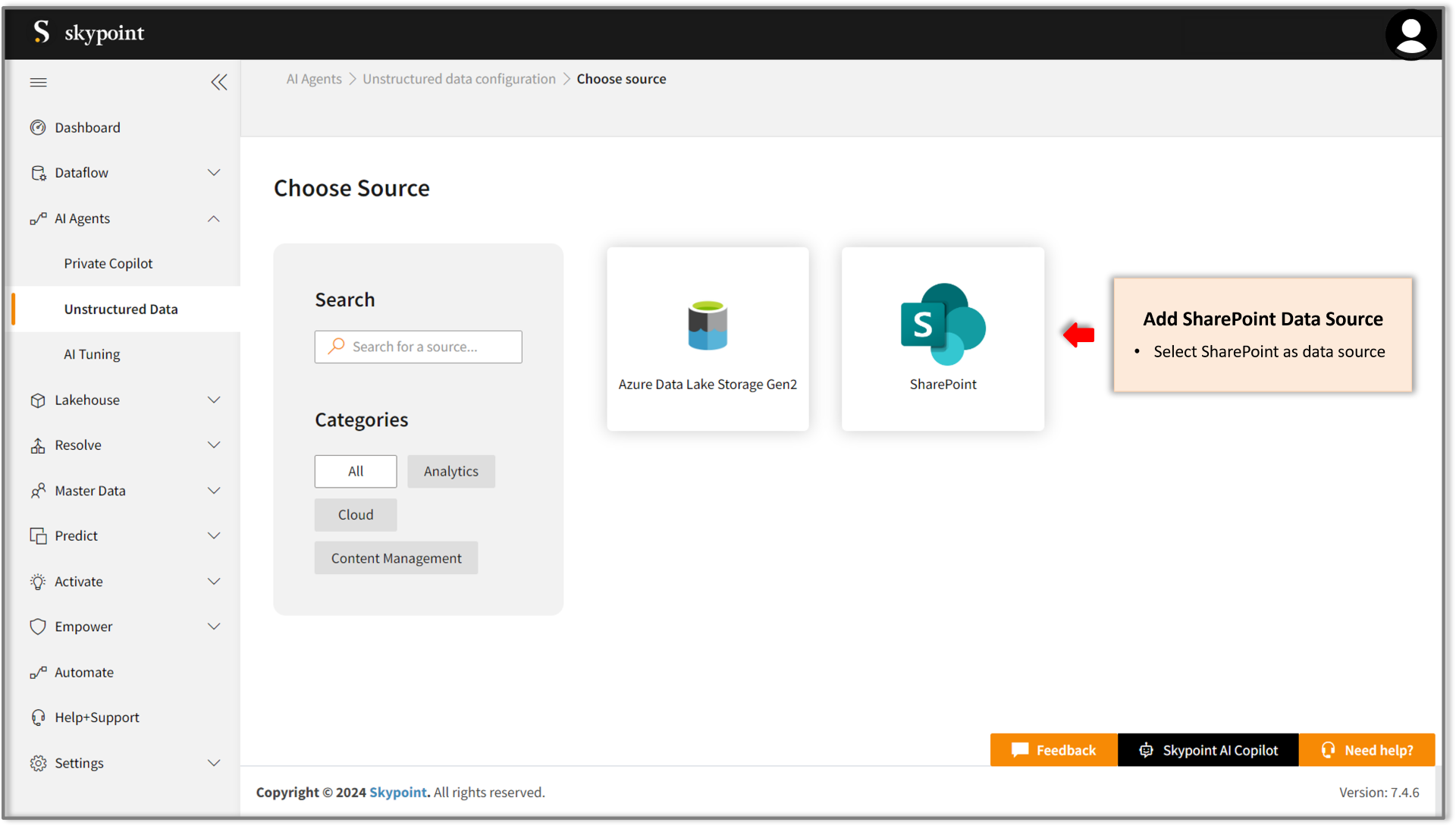Screen dimensions: 1456x826
Task: Open the user profile avatar icon
Action: click(1410, 34)
